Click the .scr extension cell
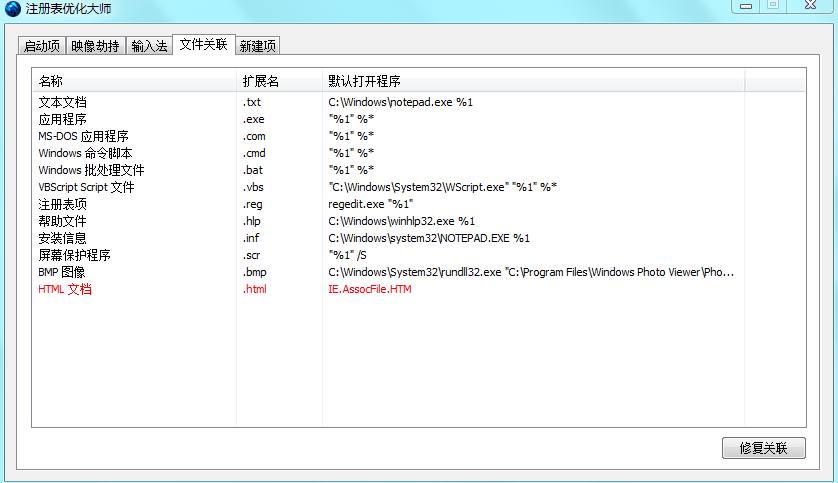Screen dimensions: 838x483 pyautogui.click(x=251, y=255)
